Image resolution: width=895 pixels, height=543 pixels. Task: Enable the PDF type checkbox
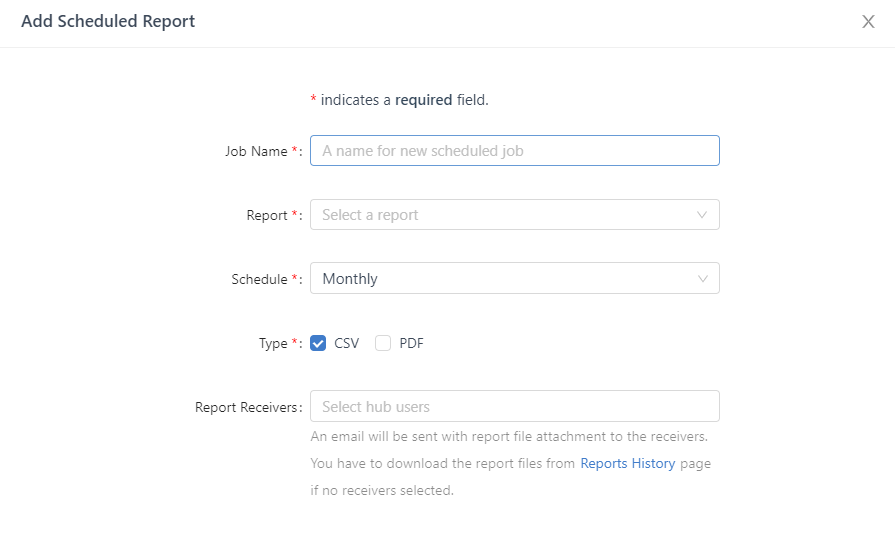coord(383,343)
